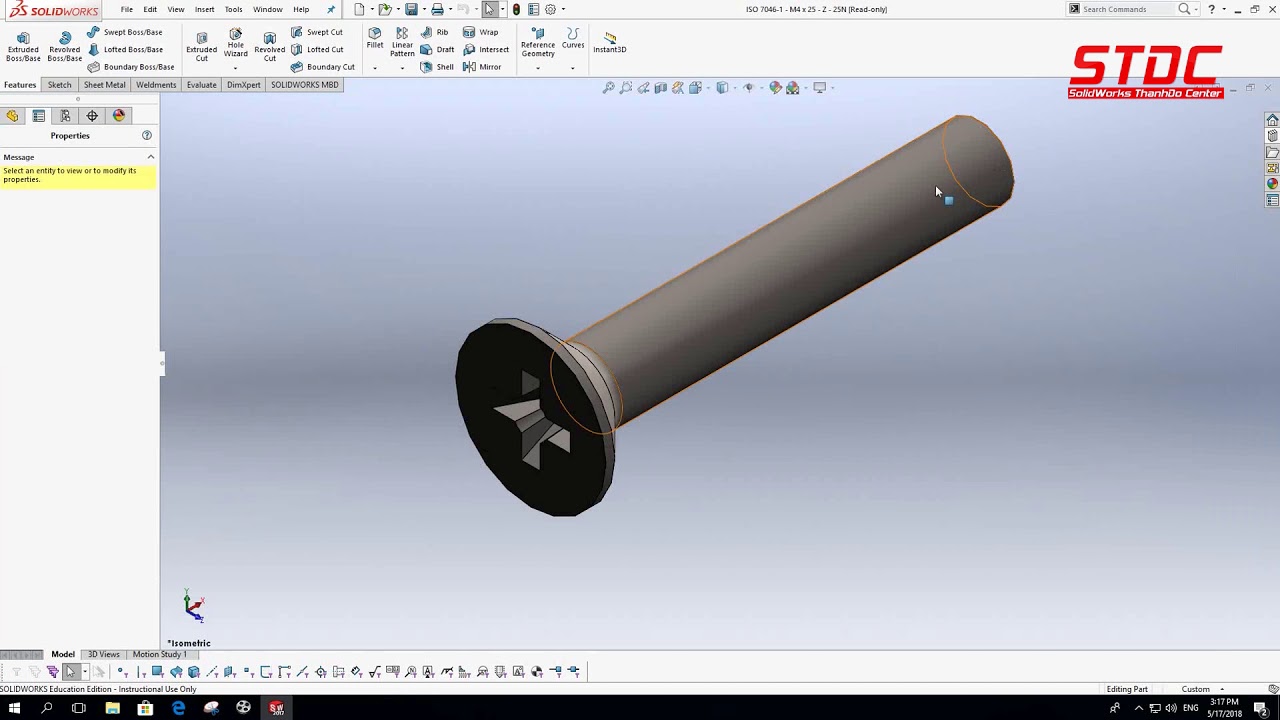Pin the menu bar

[331, 9]
